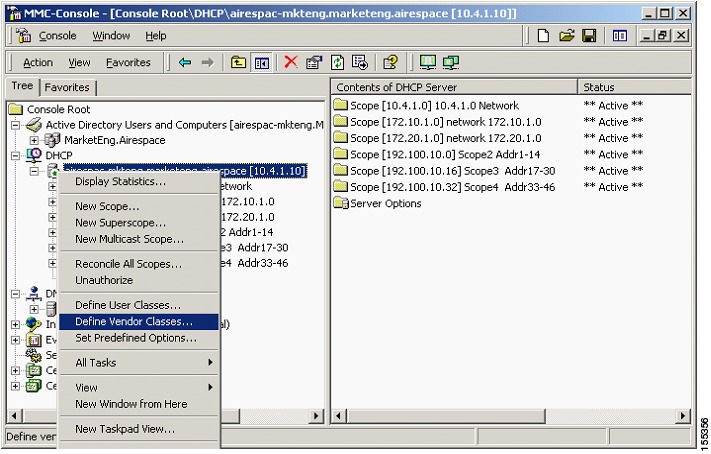The image size is (711, 454).
Task: Click the Export List toolbar icon
Action: 360,62
